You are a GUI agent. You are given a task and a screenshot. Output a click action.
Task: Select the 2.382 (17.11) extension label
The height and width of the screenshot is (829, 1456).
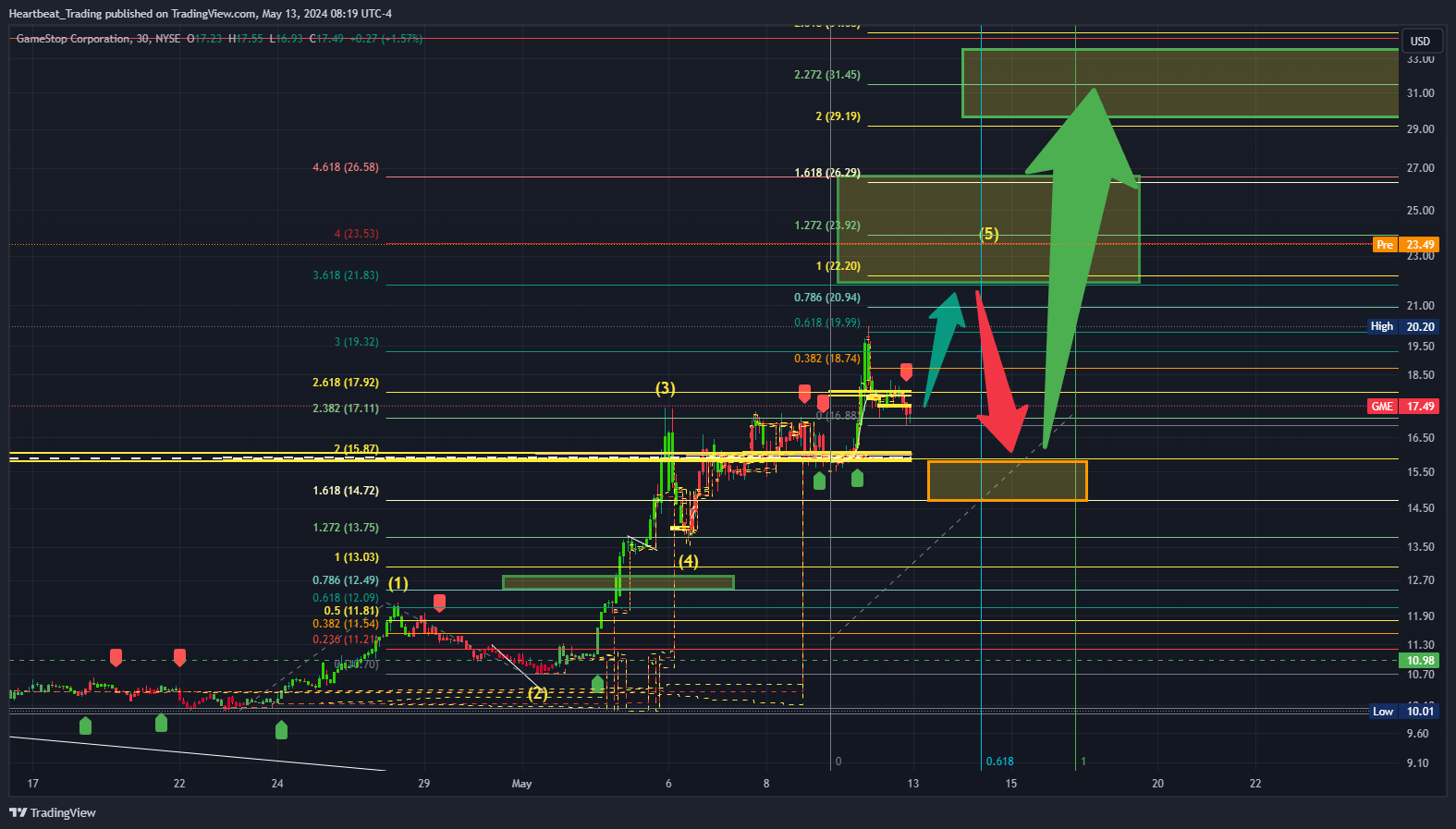pos(346,408)
